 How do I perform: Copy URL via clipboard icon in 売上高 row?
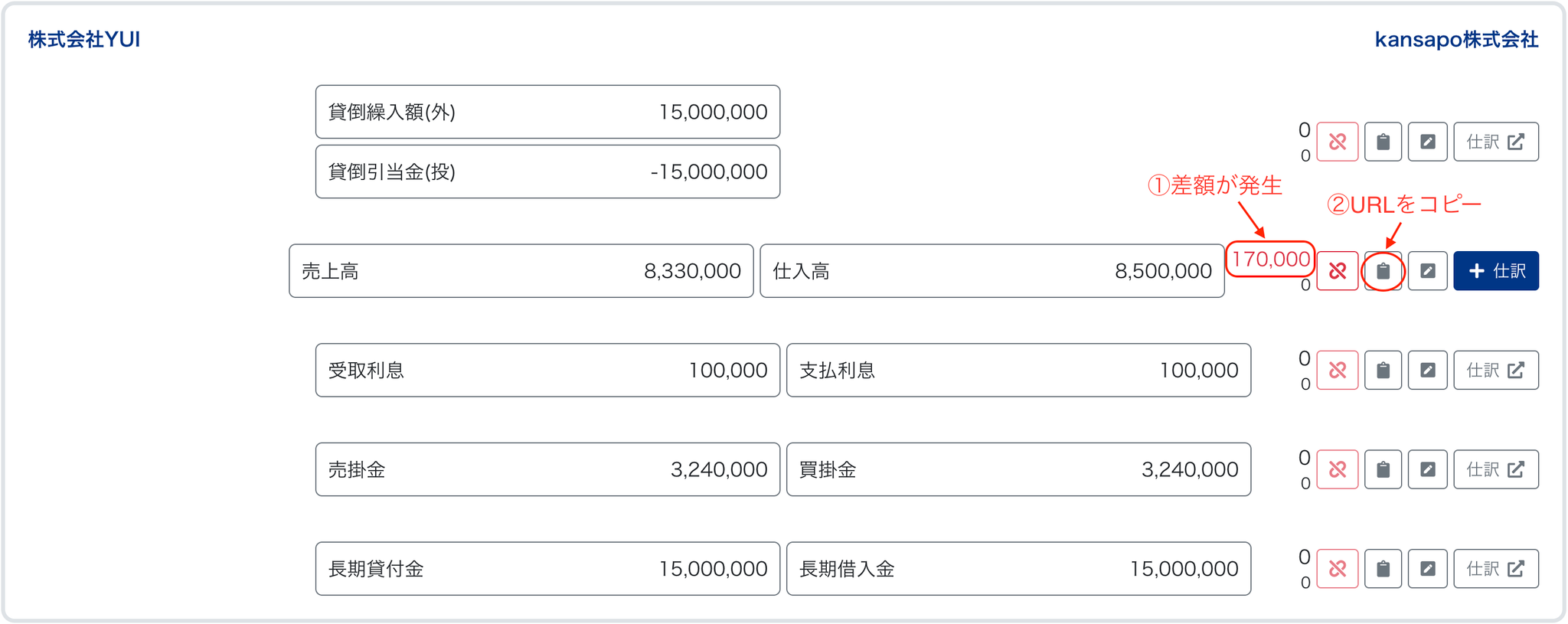coord(1383,271)
